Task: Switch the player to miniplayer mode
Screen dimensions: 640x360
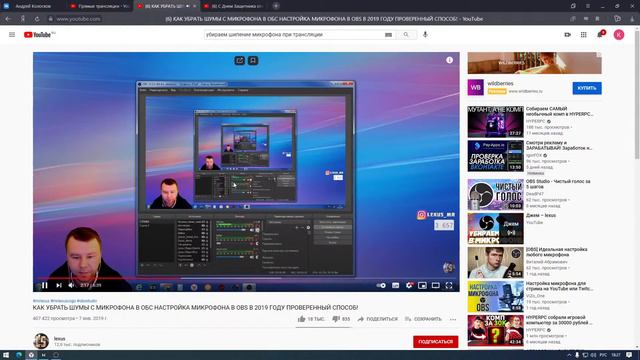Action: coord(422,285)
